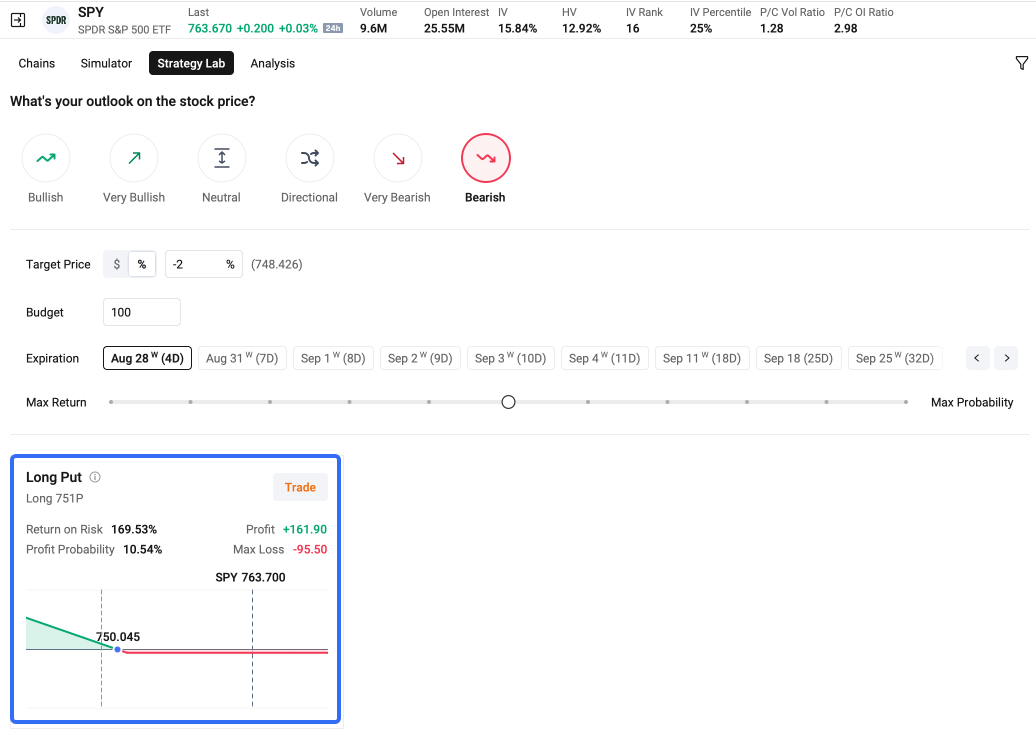Click the Target Price percent input field

pos(204,264)
